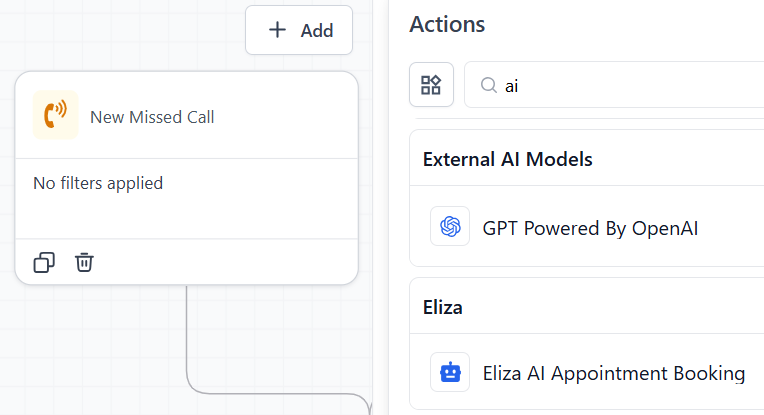The image size is (764, 415).
Task: Choose Eliza AI Appointment Booking action
Action: tap(613, 374)
